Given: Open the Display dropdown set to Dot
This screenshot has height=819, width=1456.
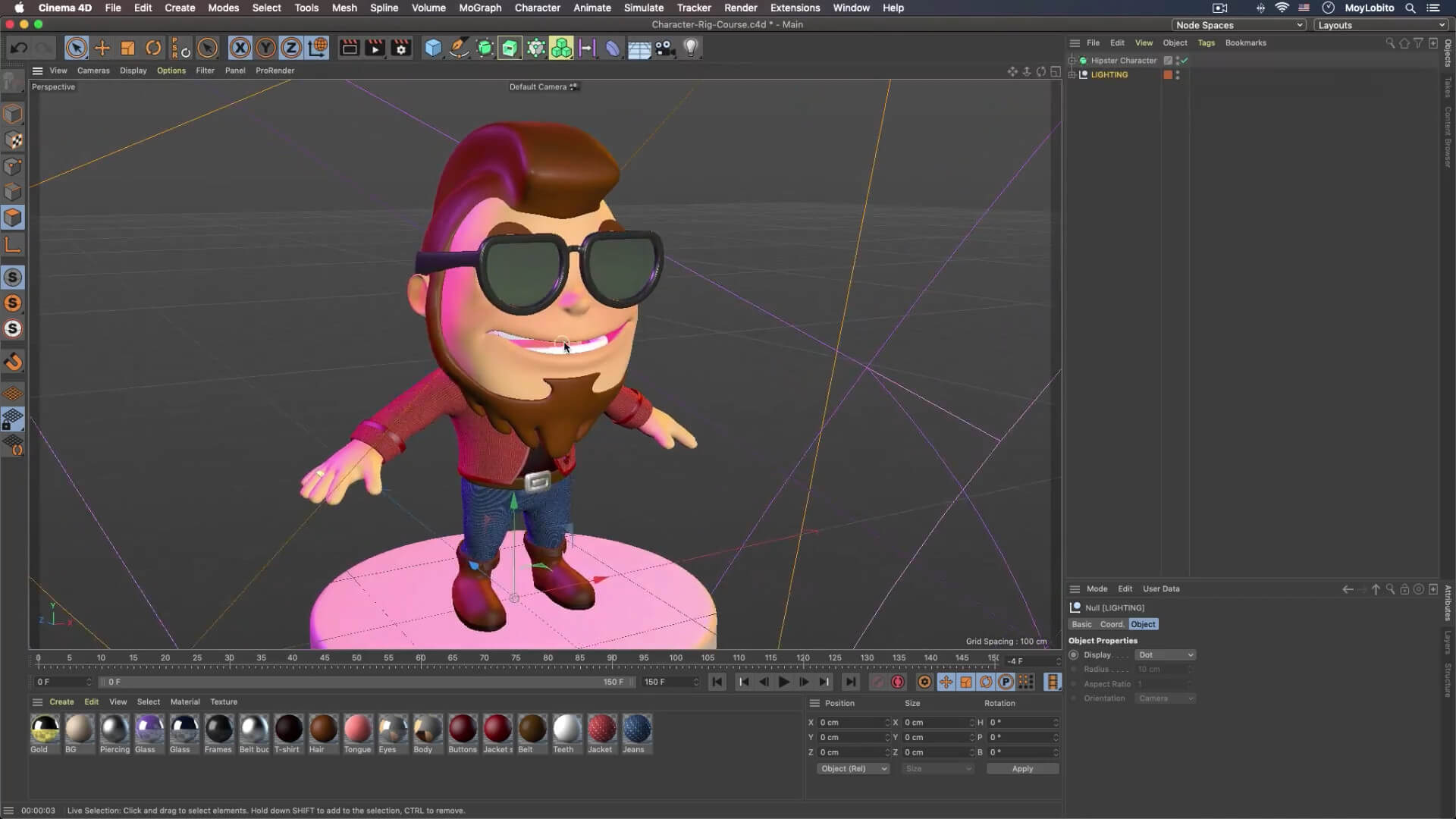Looking at the screenshot, I should 1166,654.
